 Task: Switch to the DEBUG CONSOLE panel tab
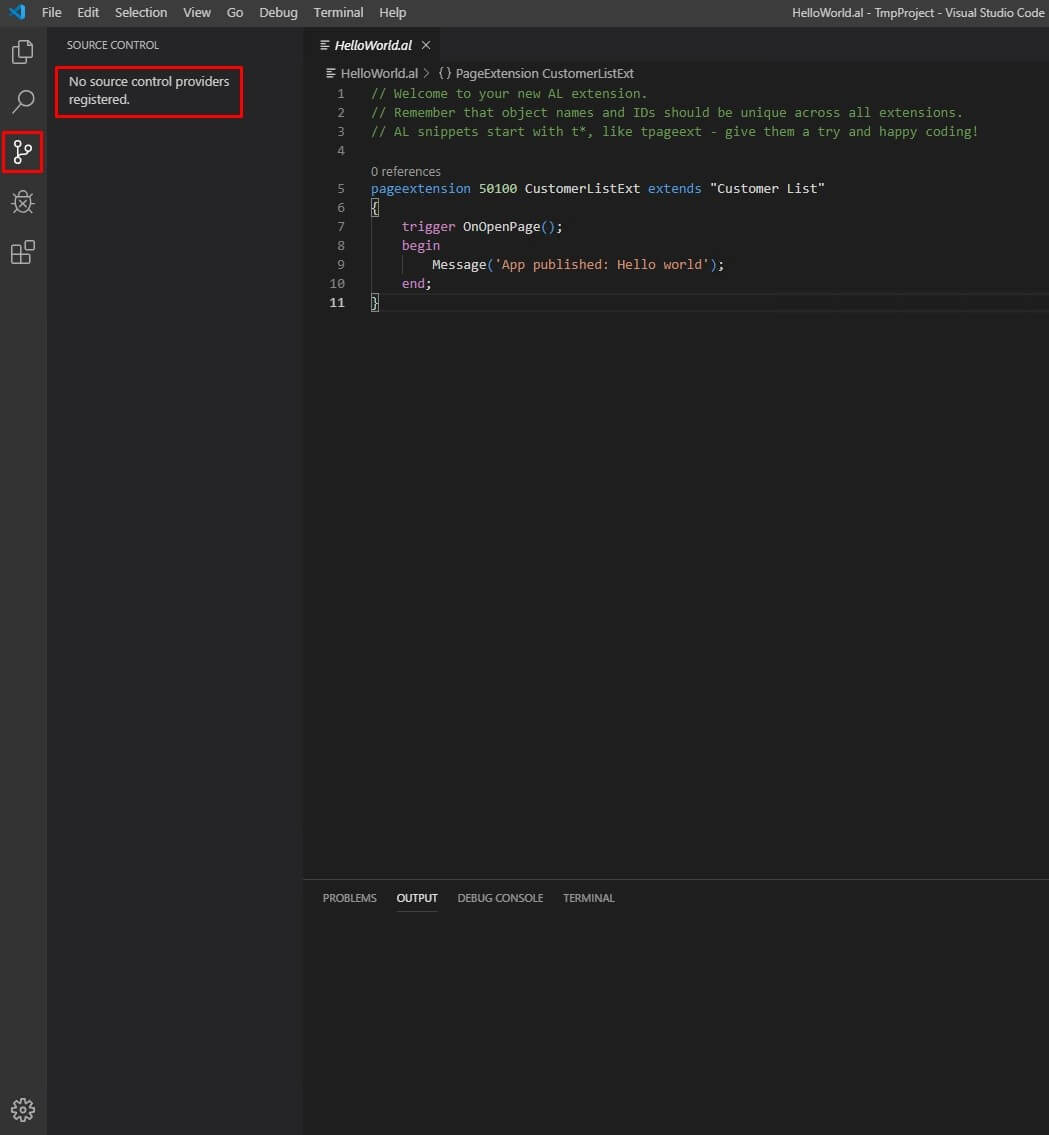click(x=500, y=898)
